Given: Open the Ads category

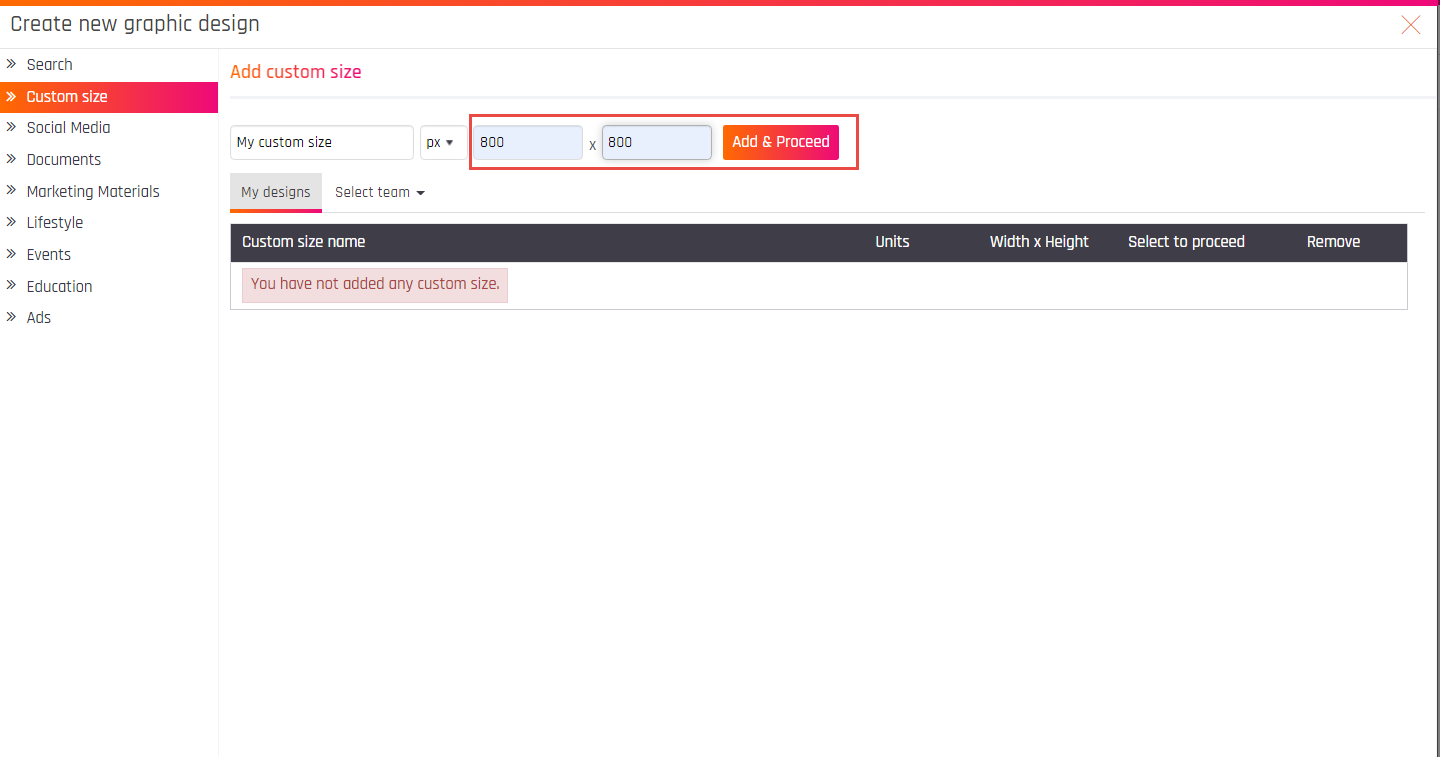Looking at the screenshot, I should tap(38, 318).
